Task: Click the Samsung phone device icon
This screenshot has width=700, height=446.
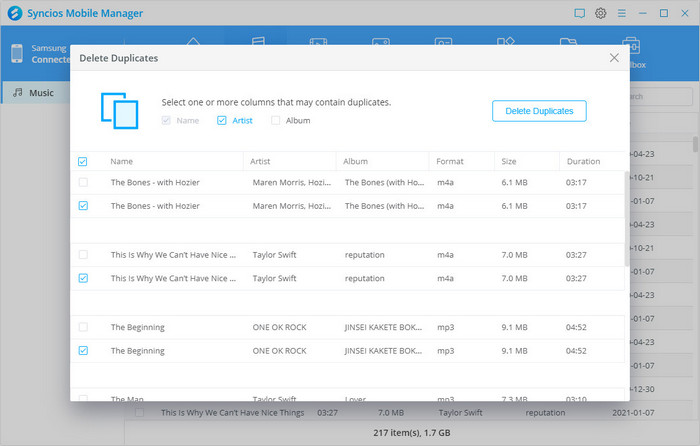Action: pyautogui.click(x=17, y=53)
